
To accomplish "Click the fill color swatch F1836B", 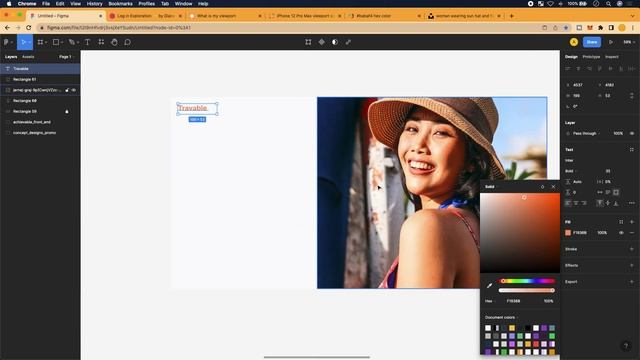I will coord(568,233).
